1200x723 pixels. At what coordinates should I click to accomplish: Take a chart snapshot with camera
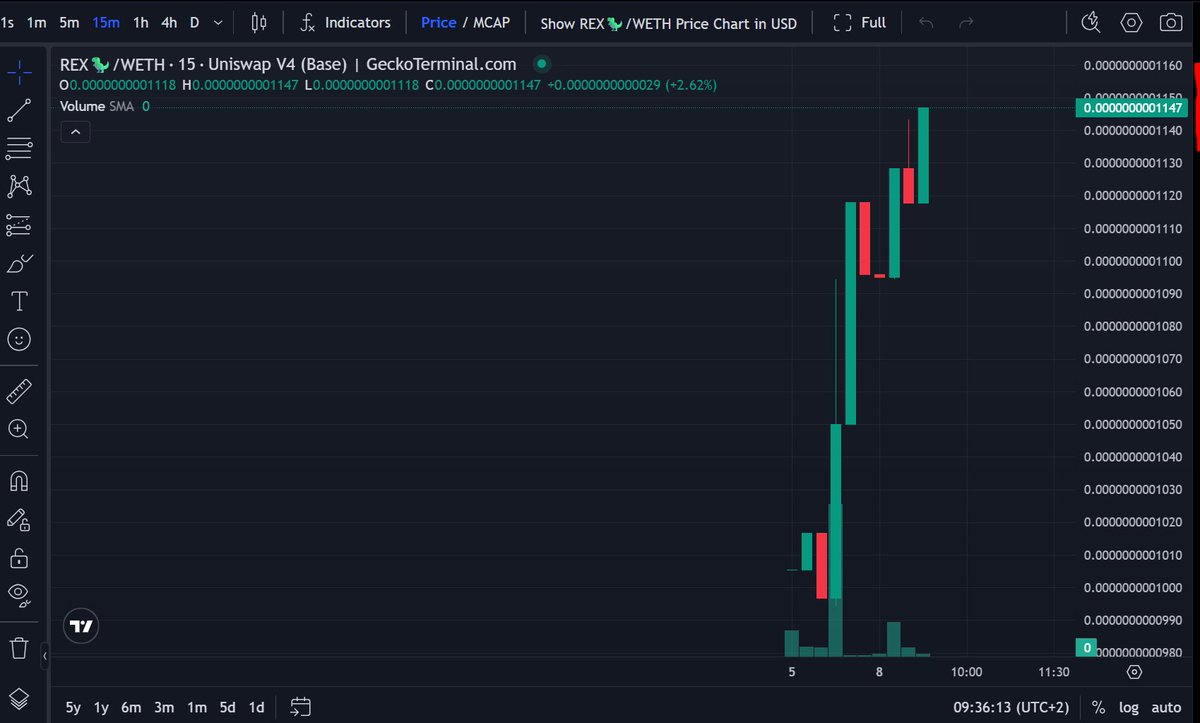pos(1170,22)
